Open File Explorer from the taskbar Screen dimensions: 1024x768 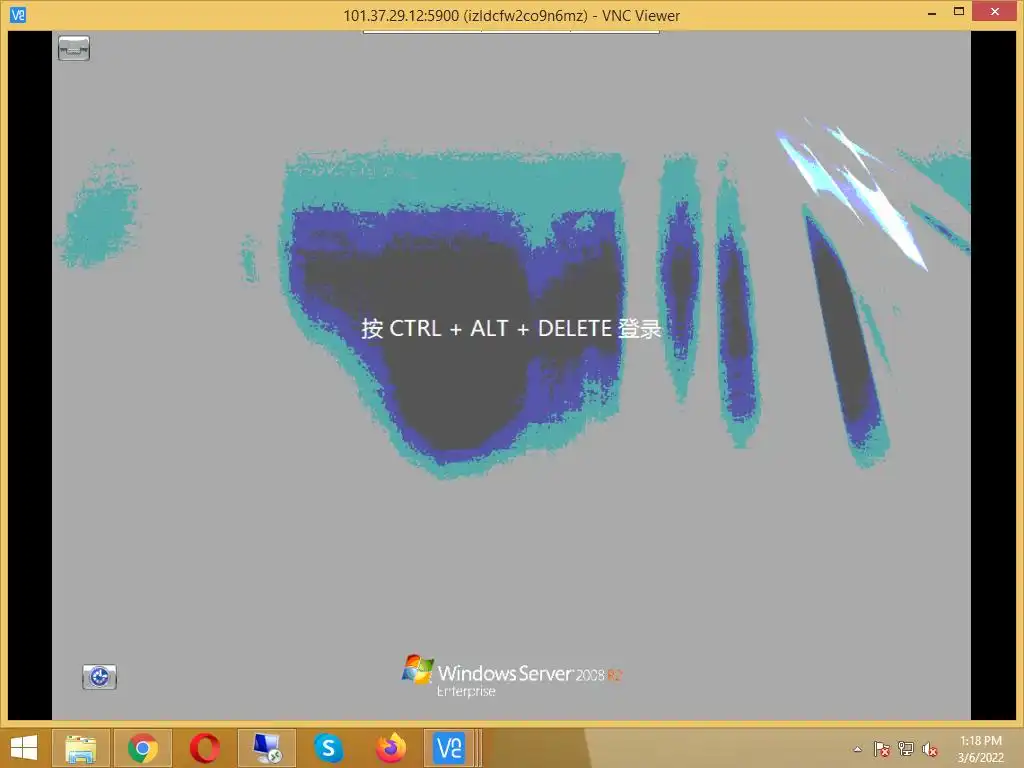coord(81,748)
